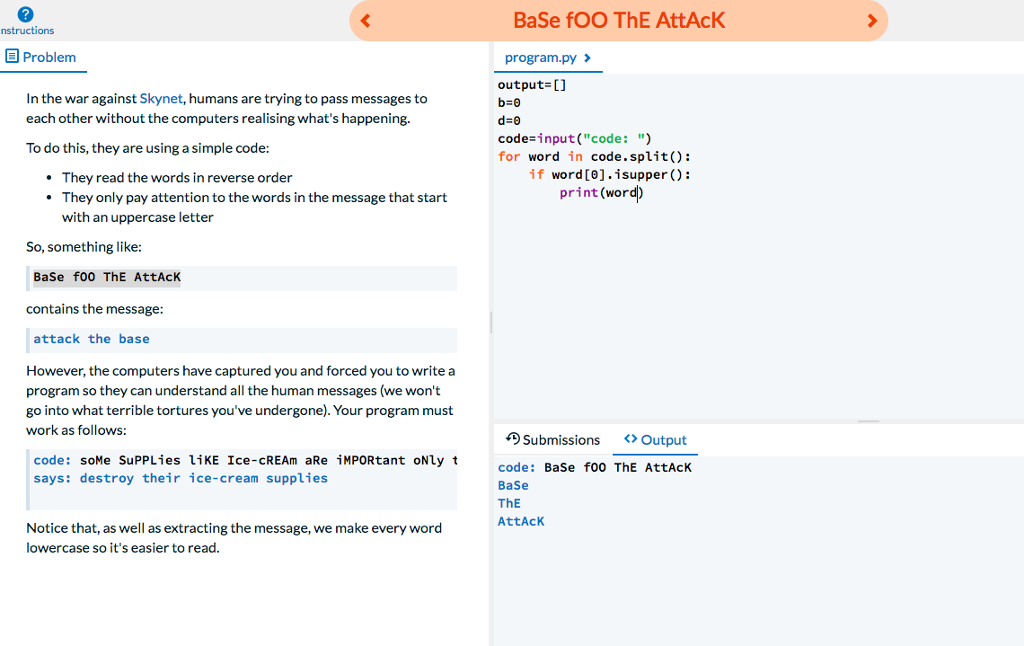Open the program.py file tab
1024x646 pixels.
pyautogui.click(x=541, y=57)
